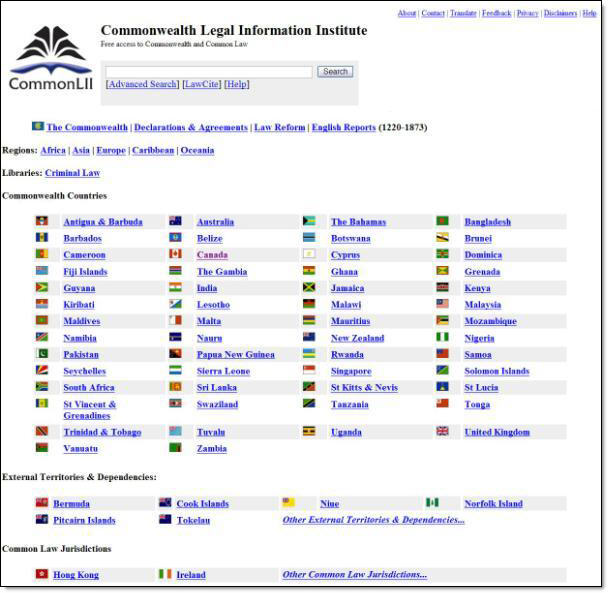Click the Ireland flag icon
608x593 pixels.
coord(165,574)
